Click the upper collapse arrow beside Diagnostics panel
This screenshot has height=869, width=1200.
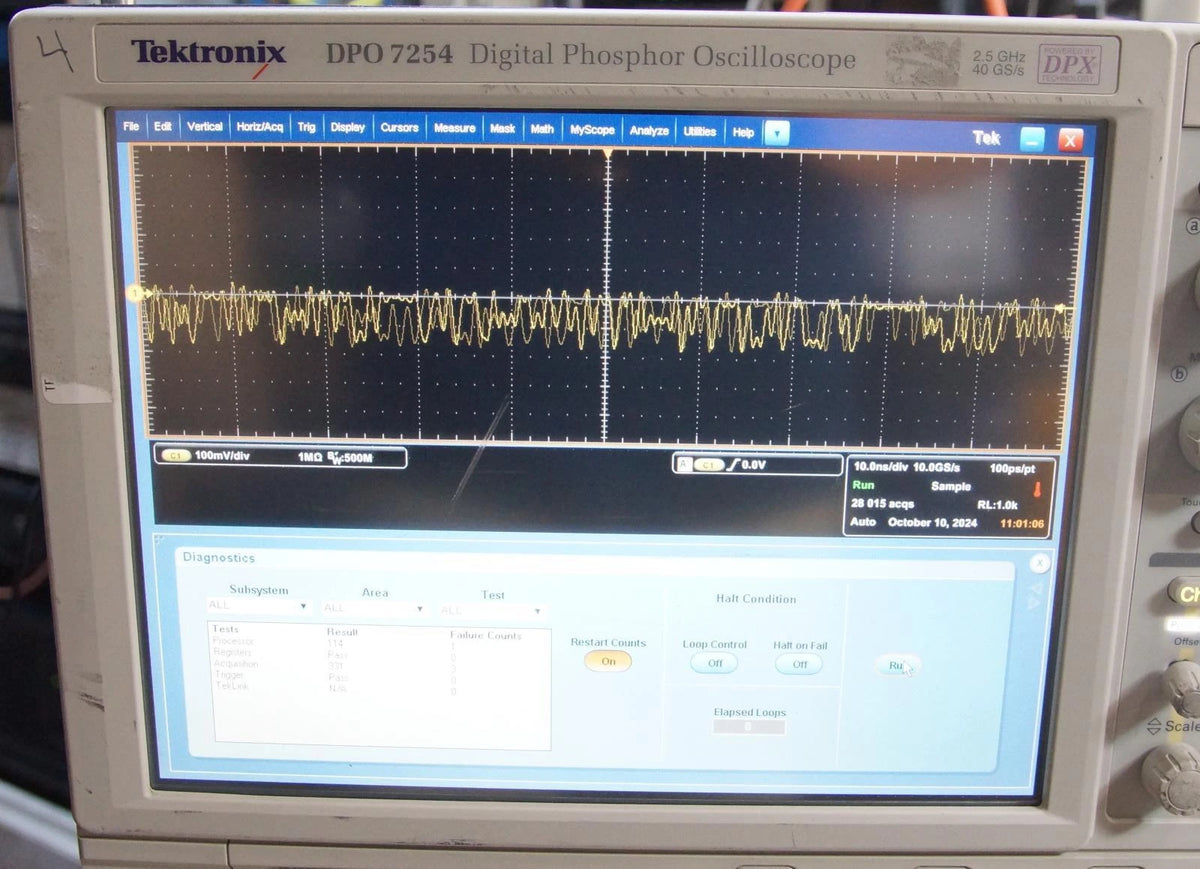click(x=1036, y=587)
